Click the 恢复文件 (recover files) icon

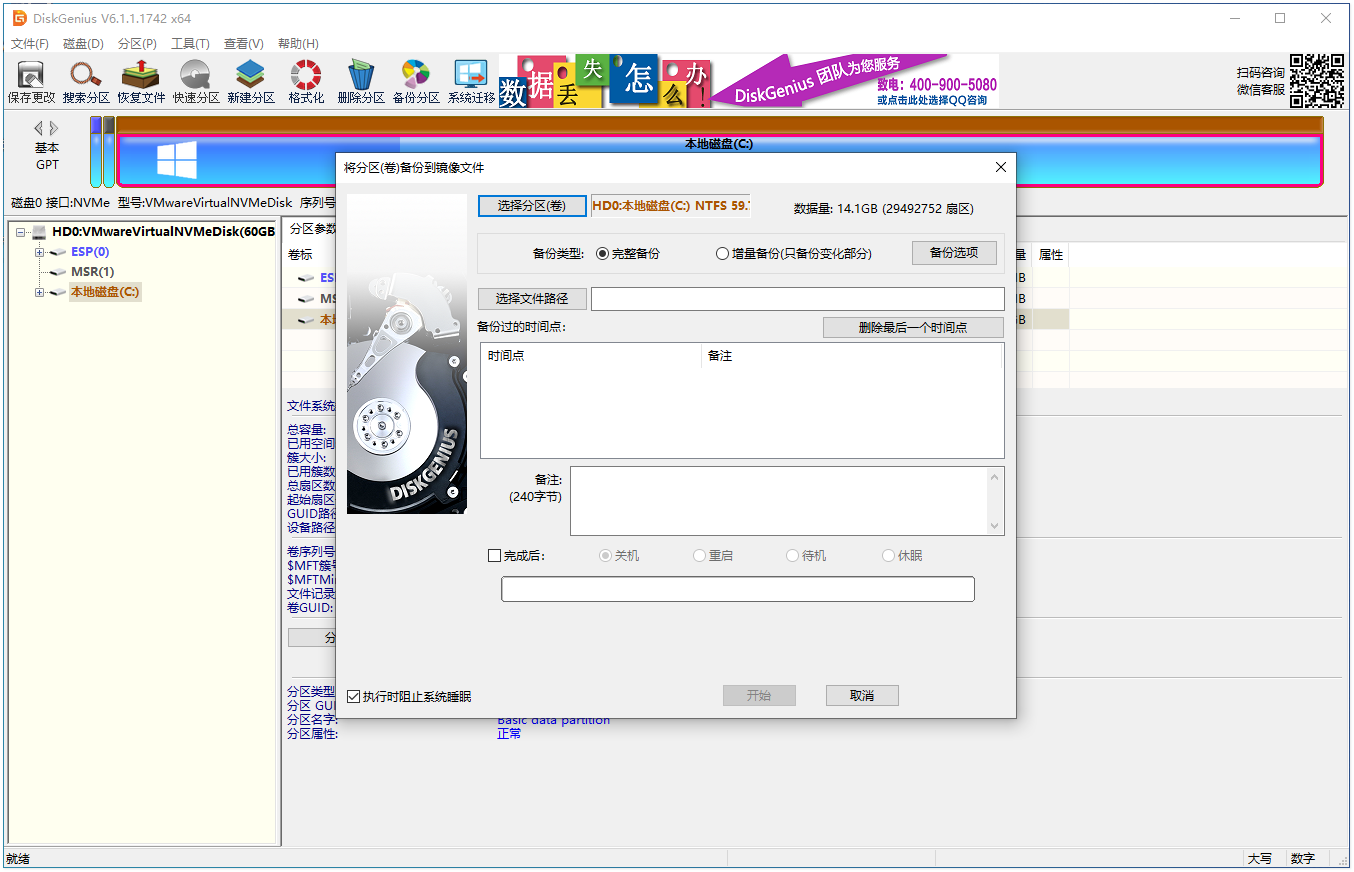coord(140,80)
